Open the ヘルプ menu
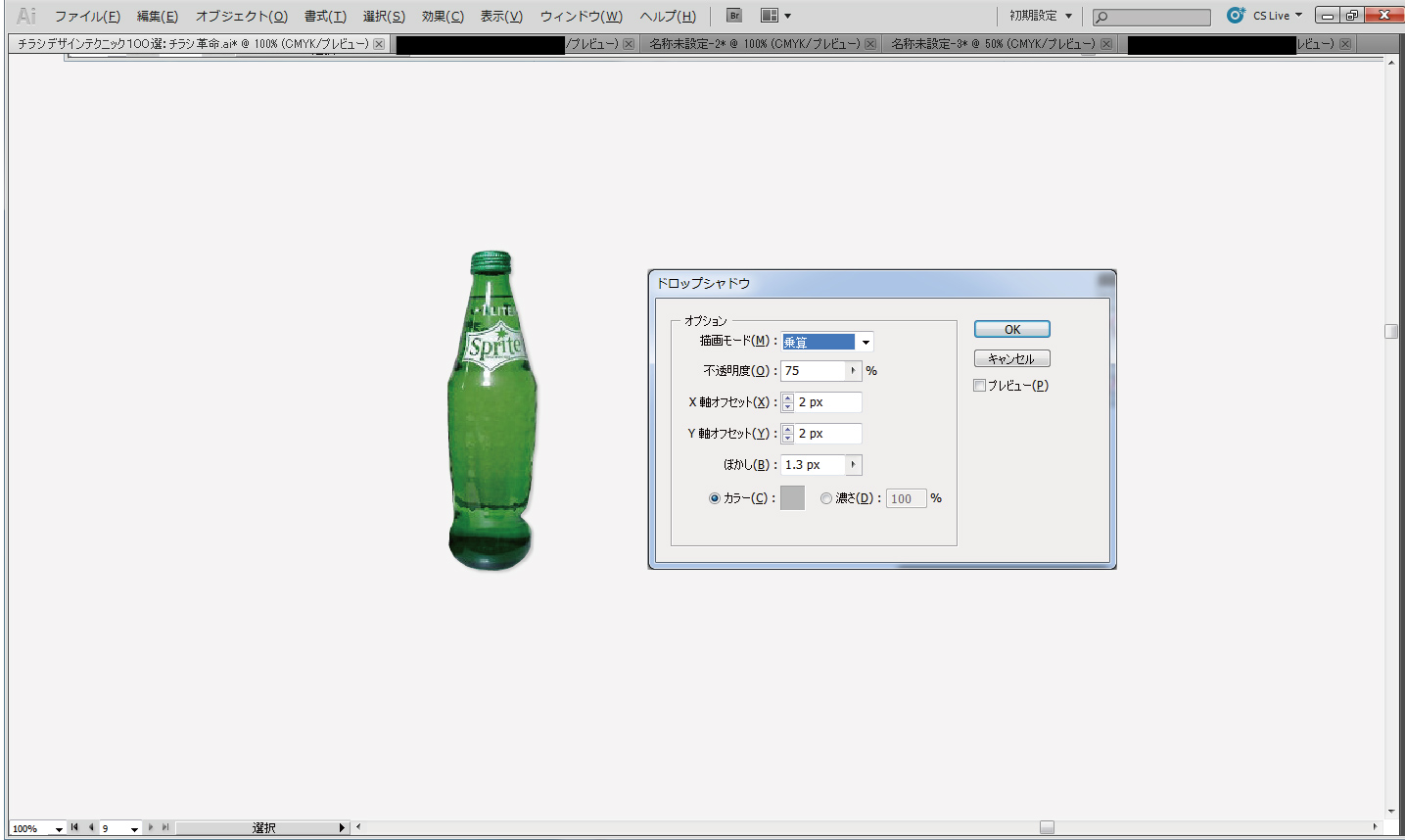 pos(668,17)
